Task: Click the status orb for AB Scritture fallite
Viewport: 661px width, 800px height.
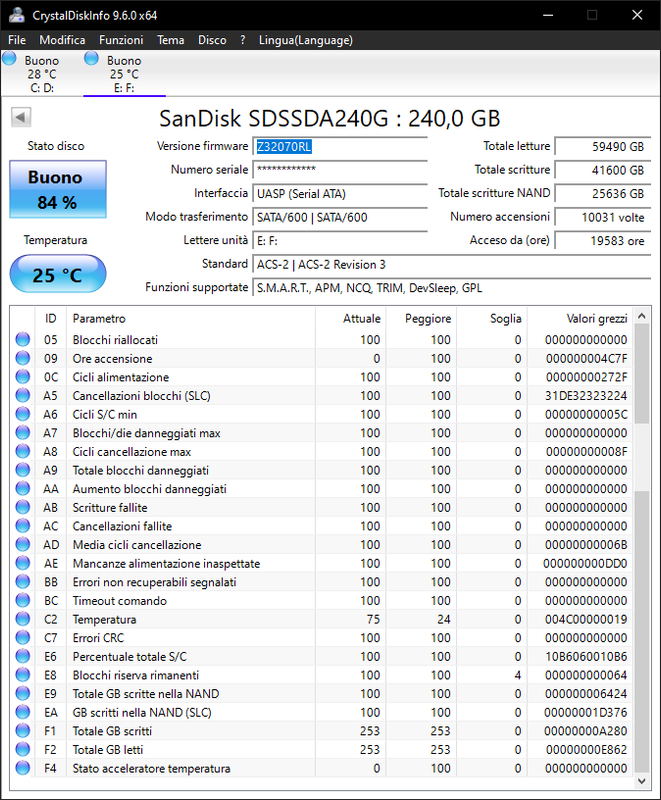Action: pos(23,507)
